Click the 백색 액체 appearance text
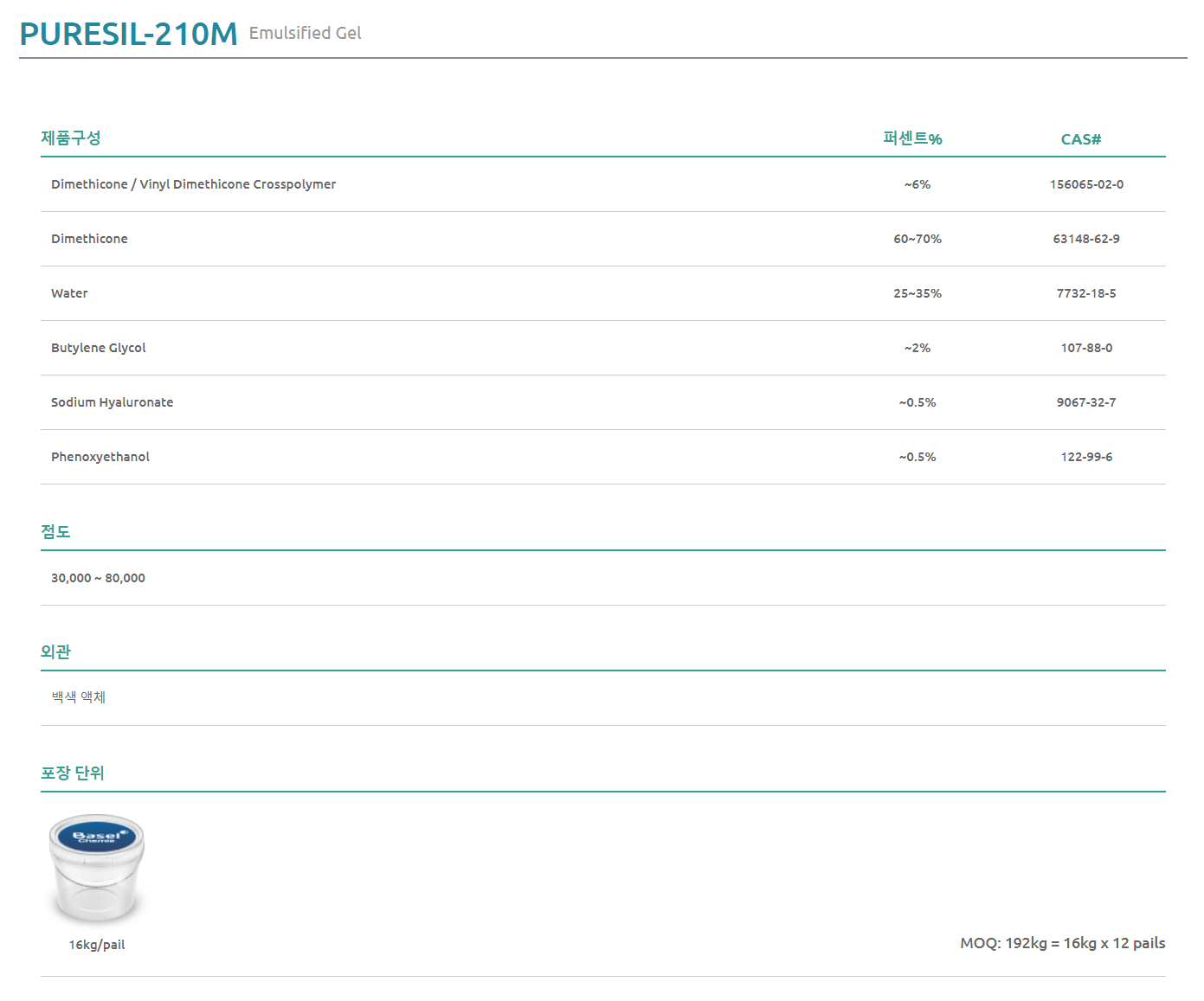The height and width of the screenshot is (1001, 1204). click(78, 696)
